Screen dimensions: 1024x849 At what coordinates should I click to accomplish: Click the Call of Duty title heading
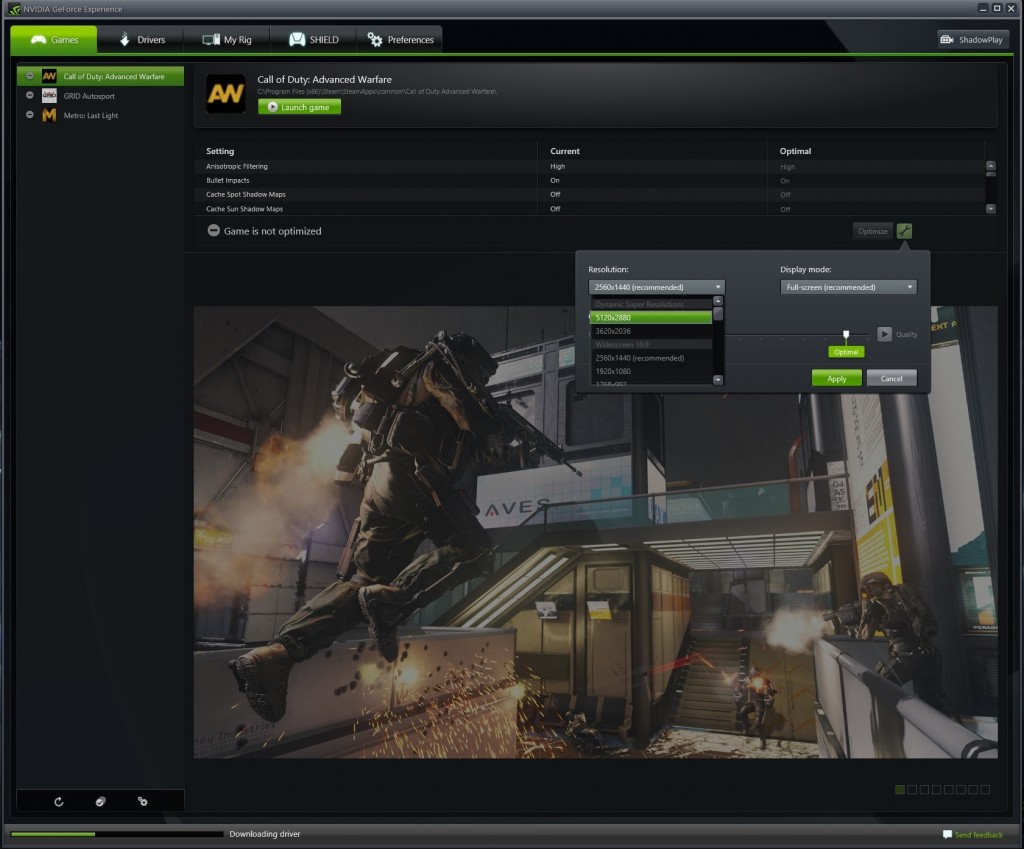pos(325,80)
